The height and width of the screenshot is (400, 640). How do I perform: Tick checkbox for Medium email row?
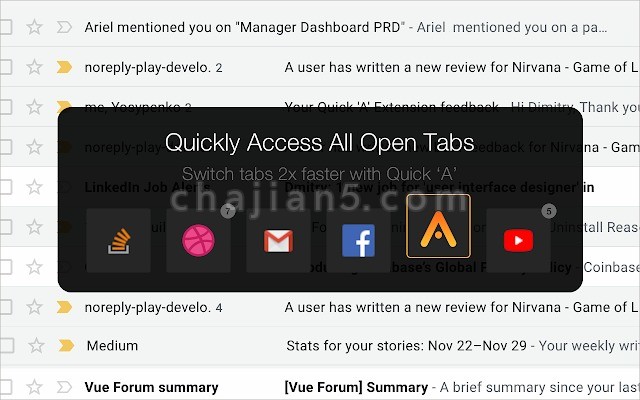pos(7,346)
